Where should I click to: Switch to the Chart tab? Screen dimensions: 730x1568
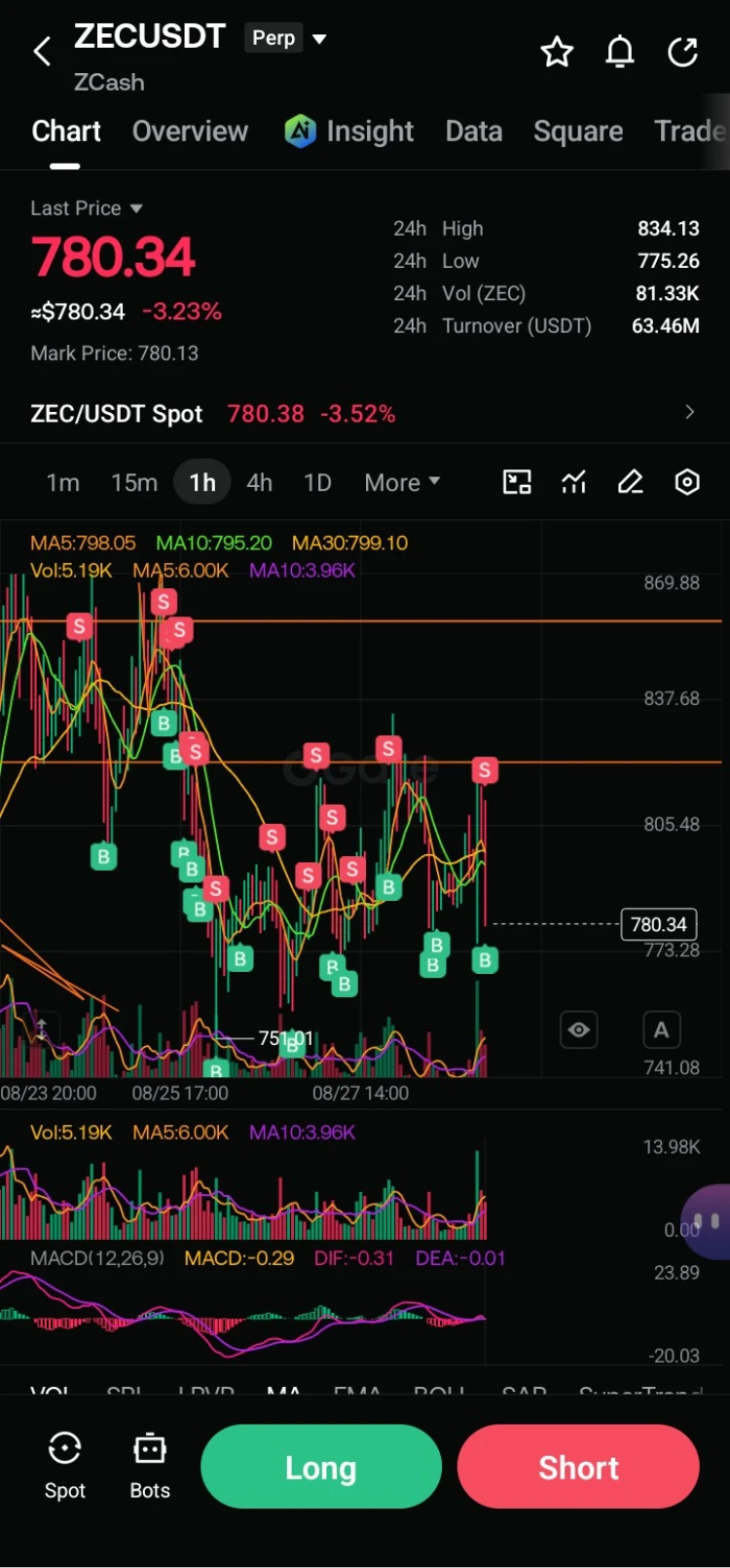[66, 131]
